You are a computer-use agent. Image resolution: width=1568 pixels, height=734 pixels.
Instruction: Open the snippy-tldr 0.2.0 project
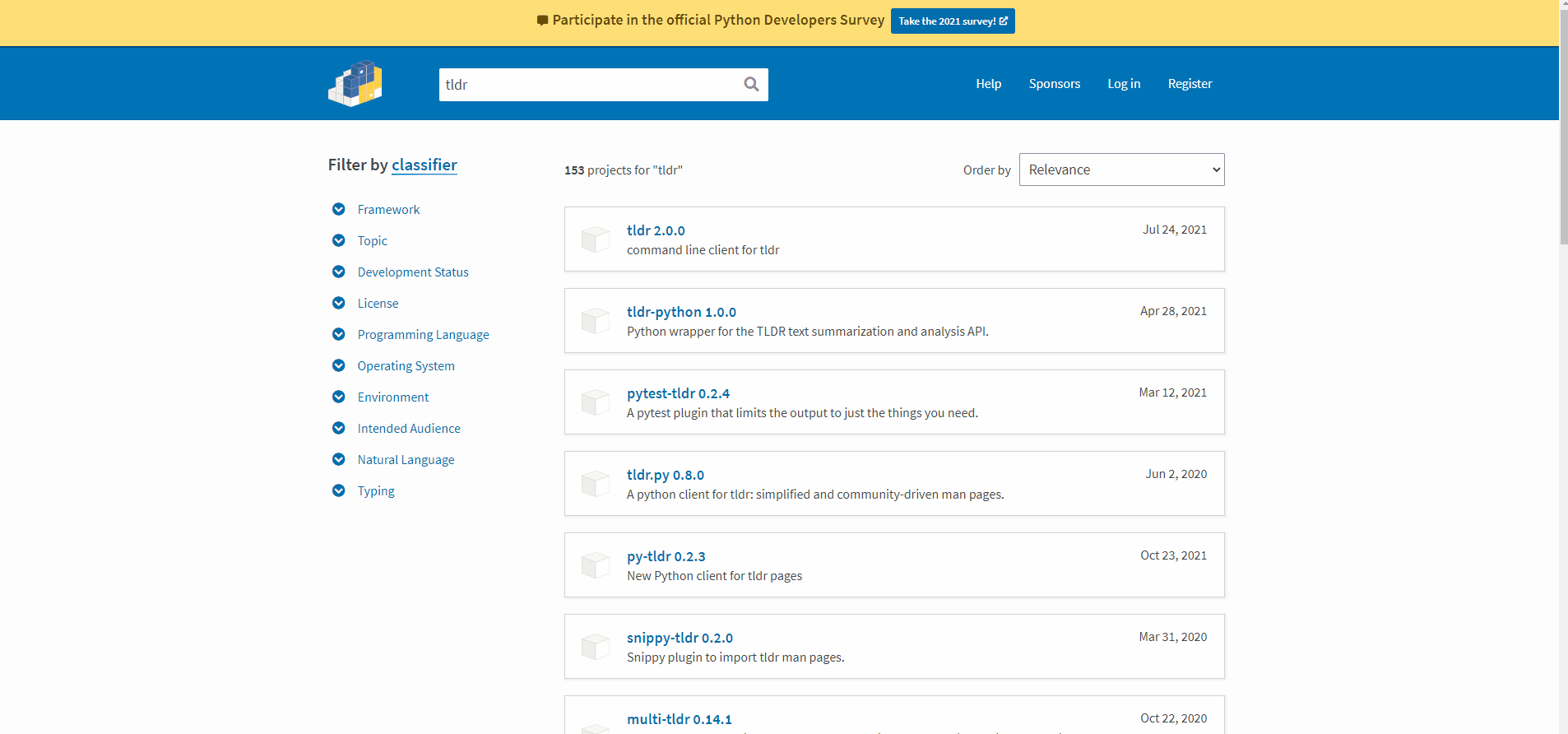[x=680, y=638]
